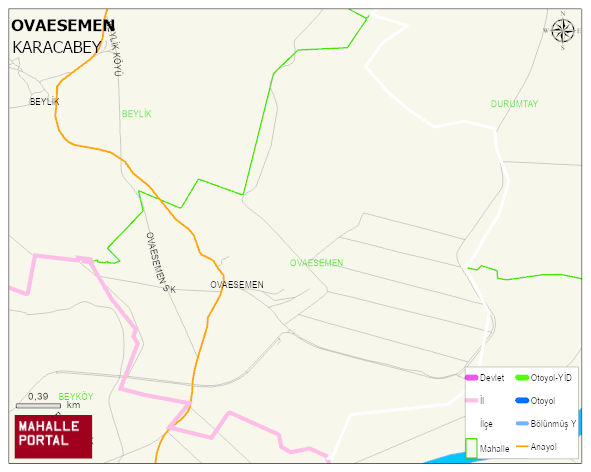Image resolution: width=591 pixels, height=472 pixels.
Task: Click the Mahalle Portal logo
Action: 53,437
